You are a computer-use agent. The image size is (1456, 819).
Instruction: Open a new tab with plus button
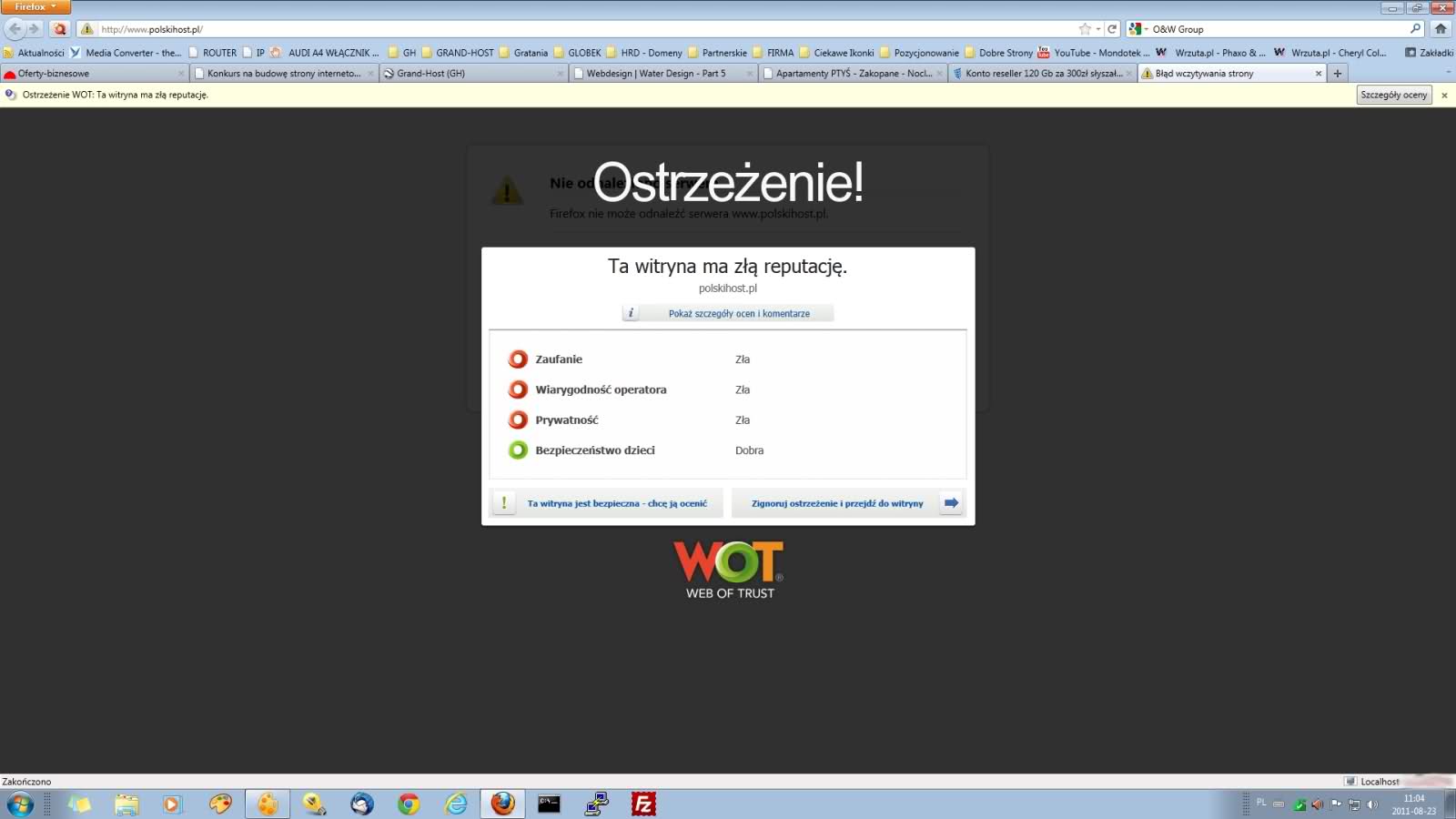[1337, 74]
